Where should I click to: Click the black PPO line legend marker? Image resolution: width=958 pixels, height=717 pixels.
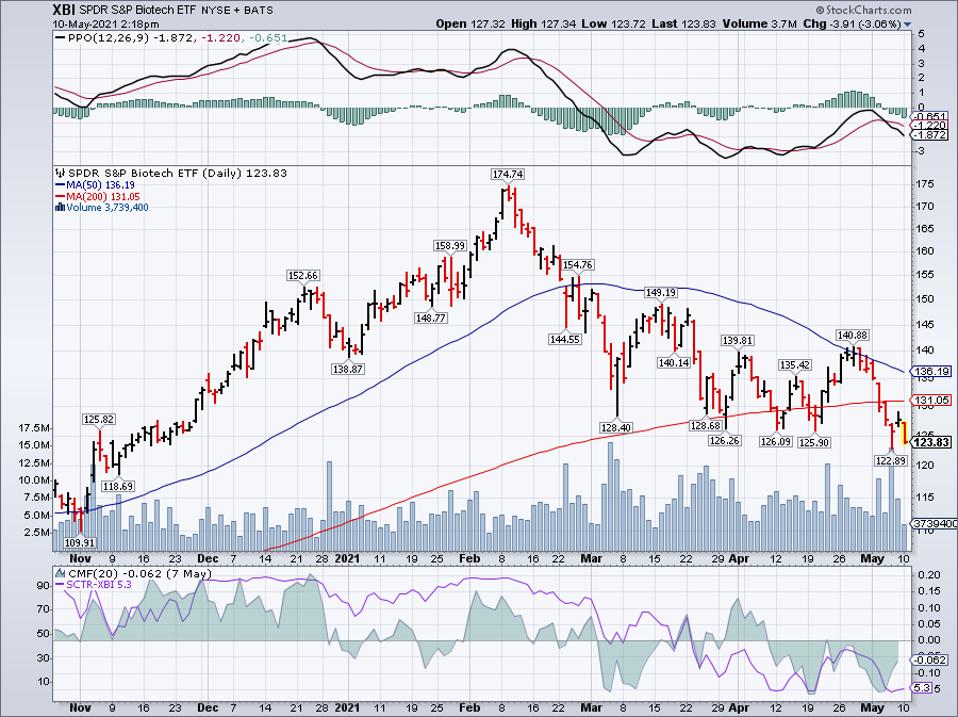[x=60, y=38]
